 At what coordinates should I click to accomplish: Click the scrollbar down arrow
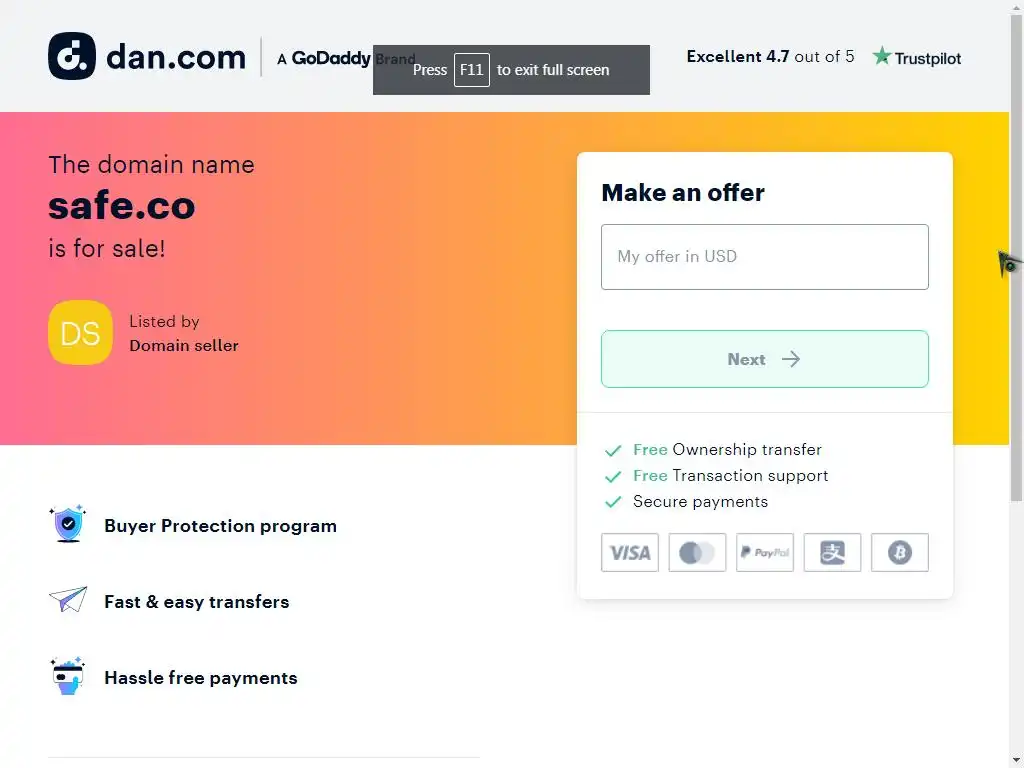tap(1017, 760)
